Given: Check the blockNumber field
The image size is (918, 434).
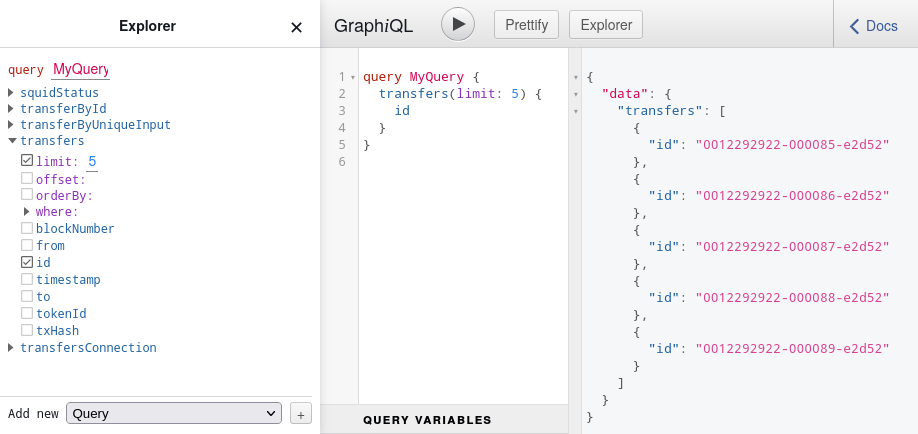Looking at the screenshot, I should pos(27,228).
